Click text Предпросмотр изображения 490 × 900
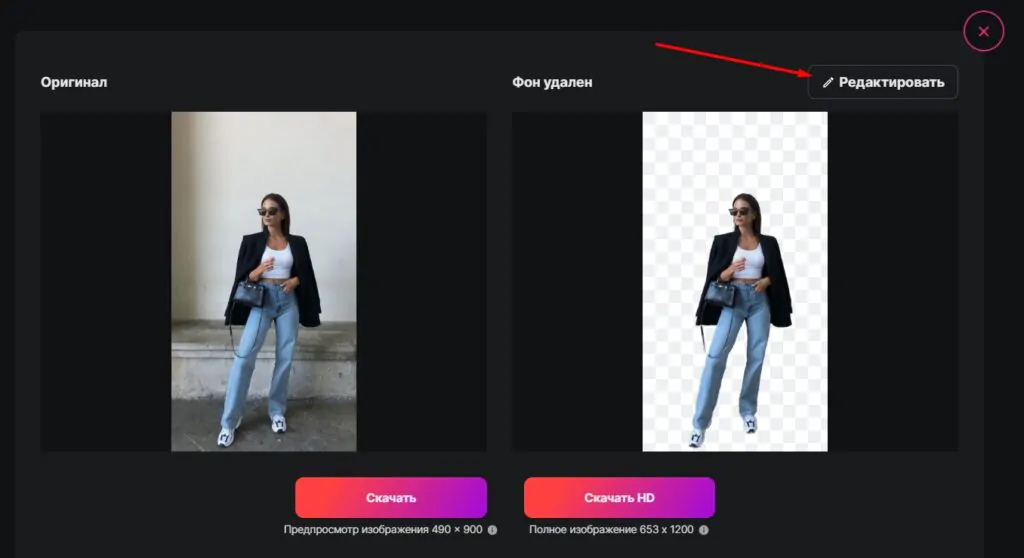1024x558 pixels. pos(383,529)
